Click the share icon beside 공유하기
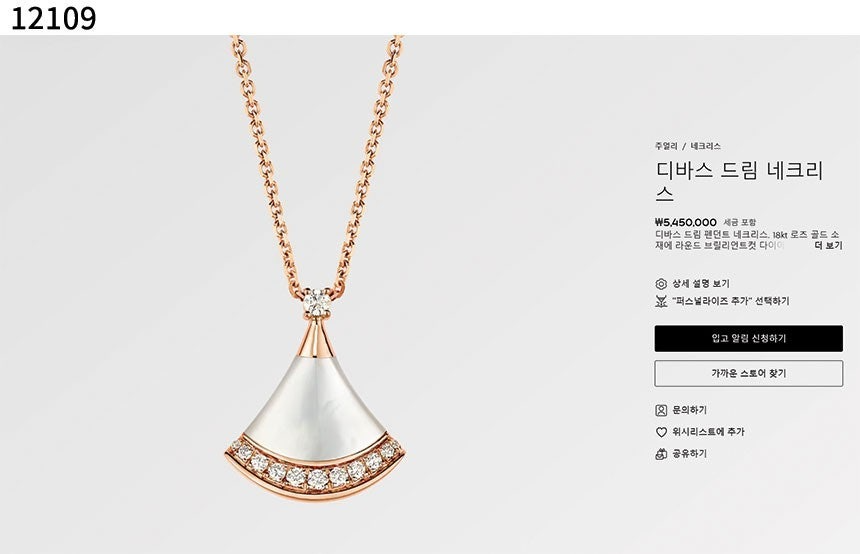The height and width of the screenshot is (554, 860). [x=661, y=454]
